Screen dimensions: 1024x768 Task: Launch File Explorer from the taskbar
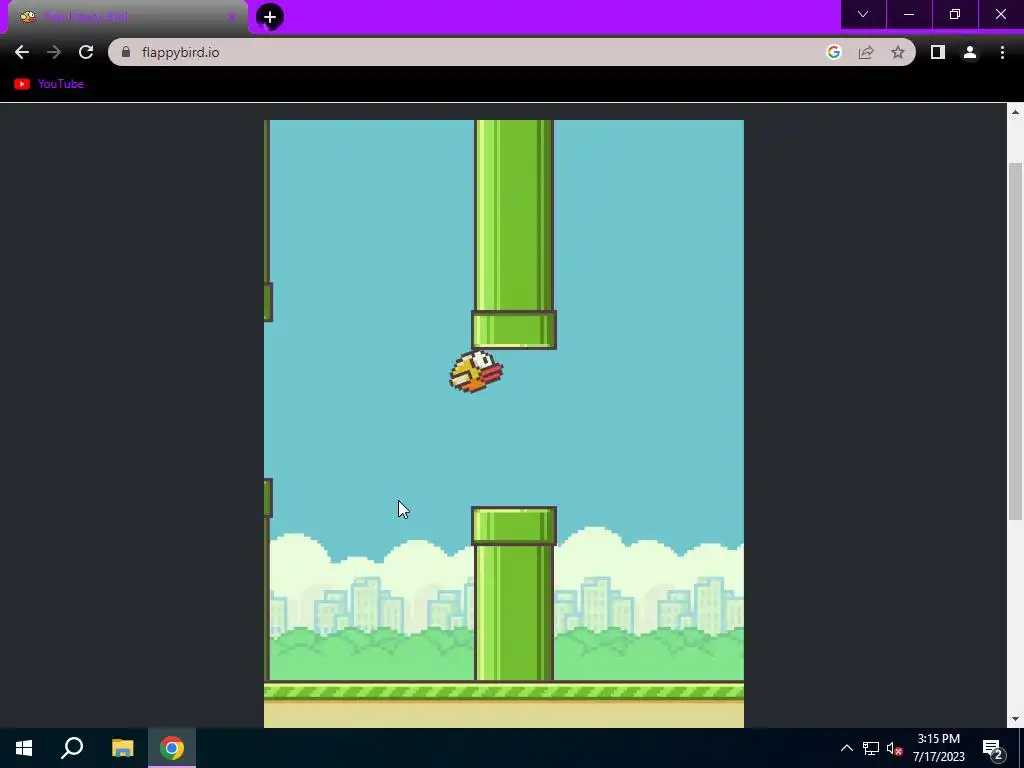[x=122, y=748]
